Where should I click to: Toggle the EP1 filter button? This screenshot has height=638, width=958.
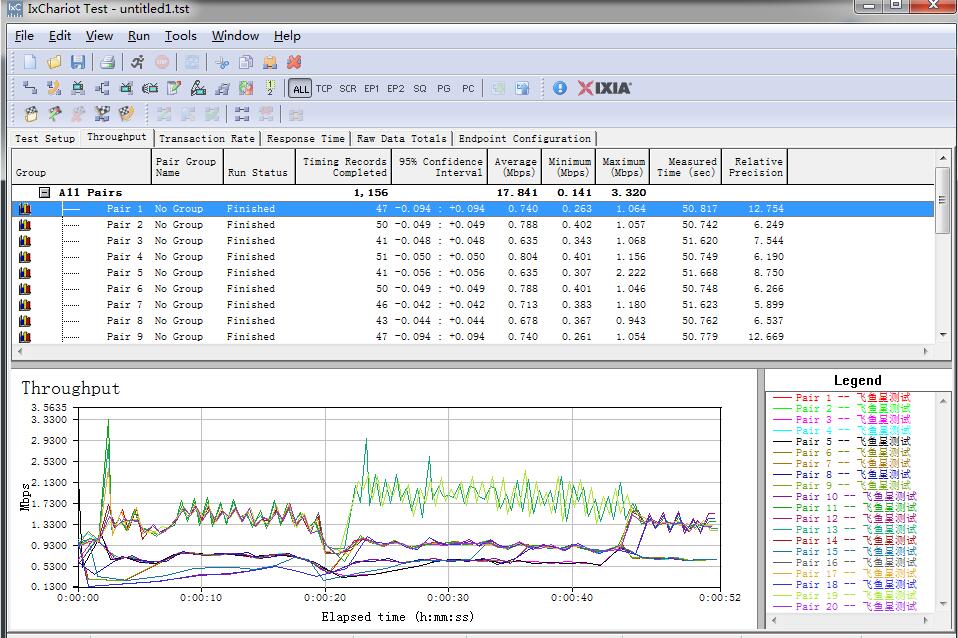click(371, 88)
